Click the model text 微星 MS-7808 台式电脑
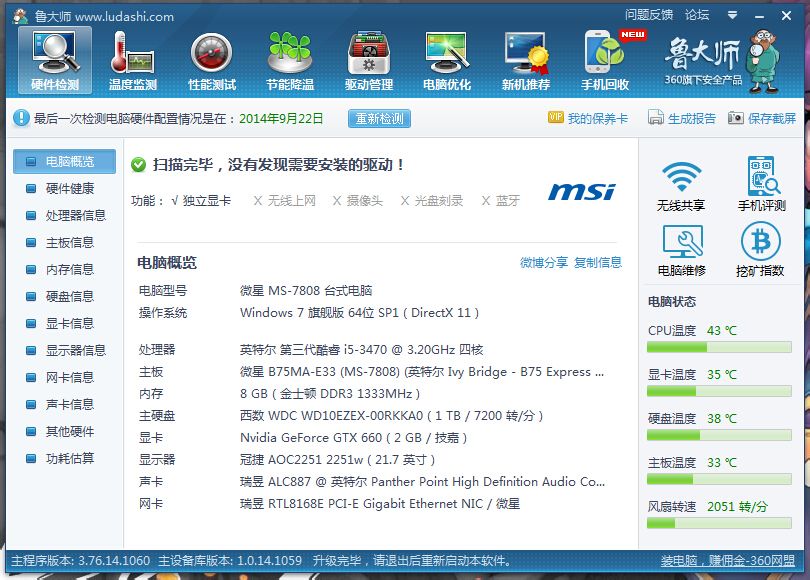 click(x=306, y=290)
